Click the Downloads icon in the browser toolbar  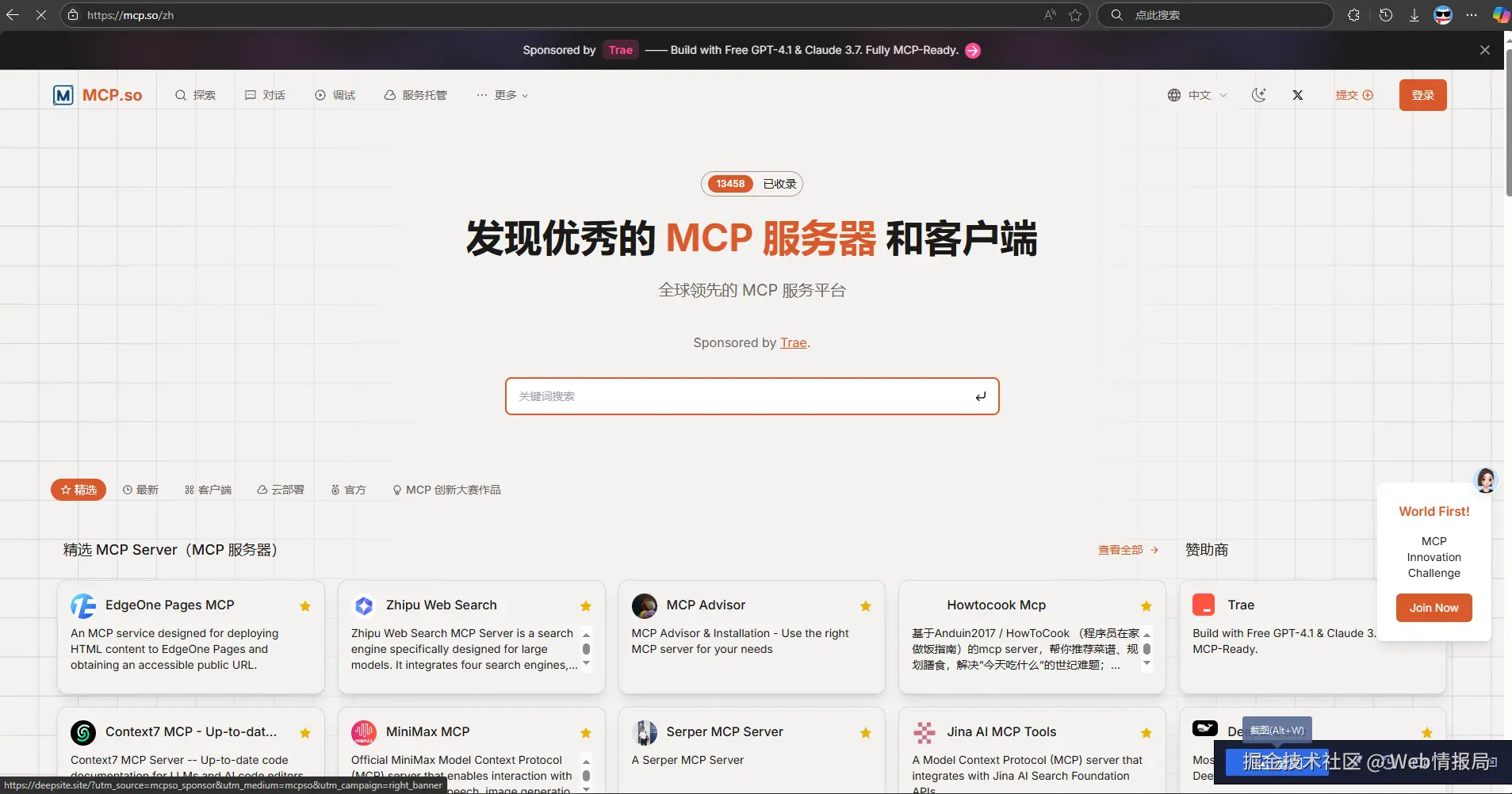pyautogui.click(x=1414, y=14)
